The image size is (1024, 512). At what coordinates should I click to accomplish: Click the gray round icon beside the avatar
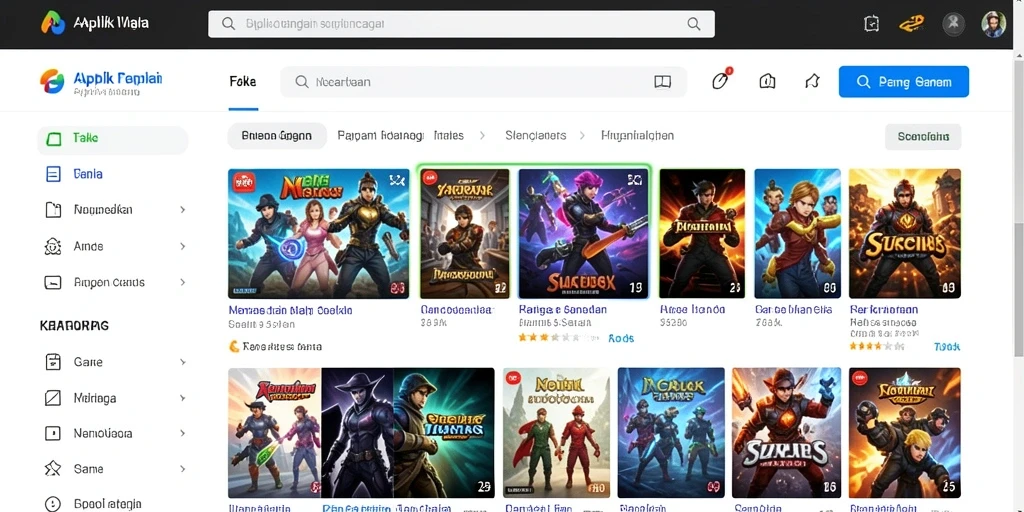tap(953, 24)
